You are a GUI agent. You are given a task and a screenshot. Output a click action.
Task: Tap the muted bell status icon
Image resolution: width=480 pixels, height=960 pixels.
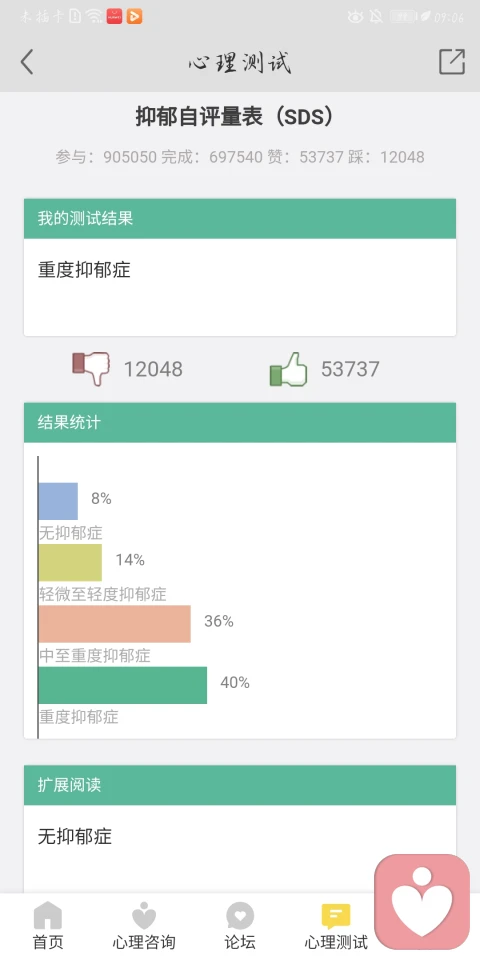[377, 17]
